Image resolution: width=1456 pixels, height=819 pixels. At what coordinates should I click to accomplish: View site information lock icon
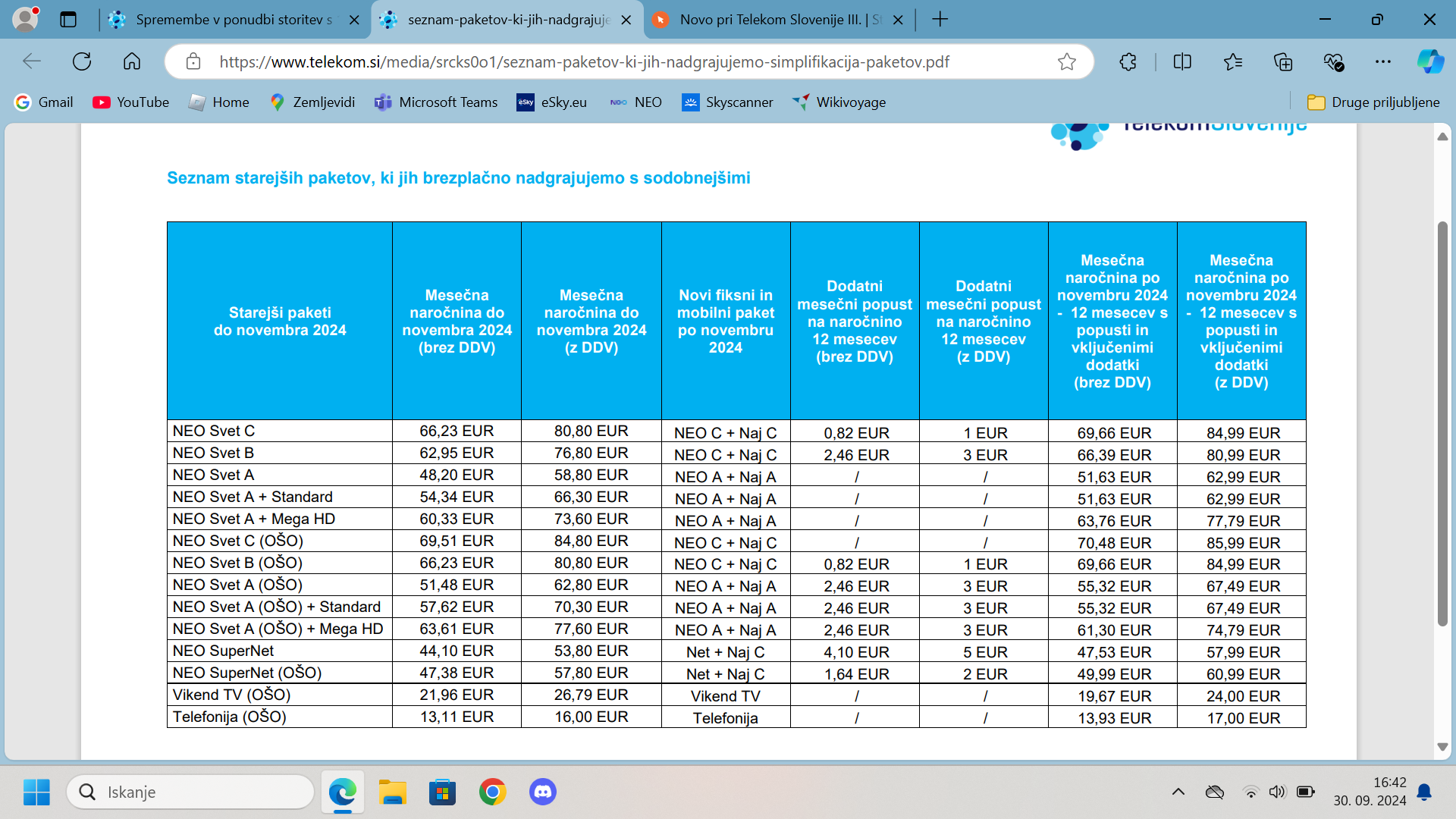click(x=193, y=61)
